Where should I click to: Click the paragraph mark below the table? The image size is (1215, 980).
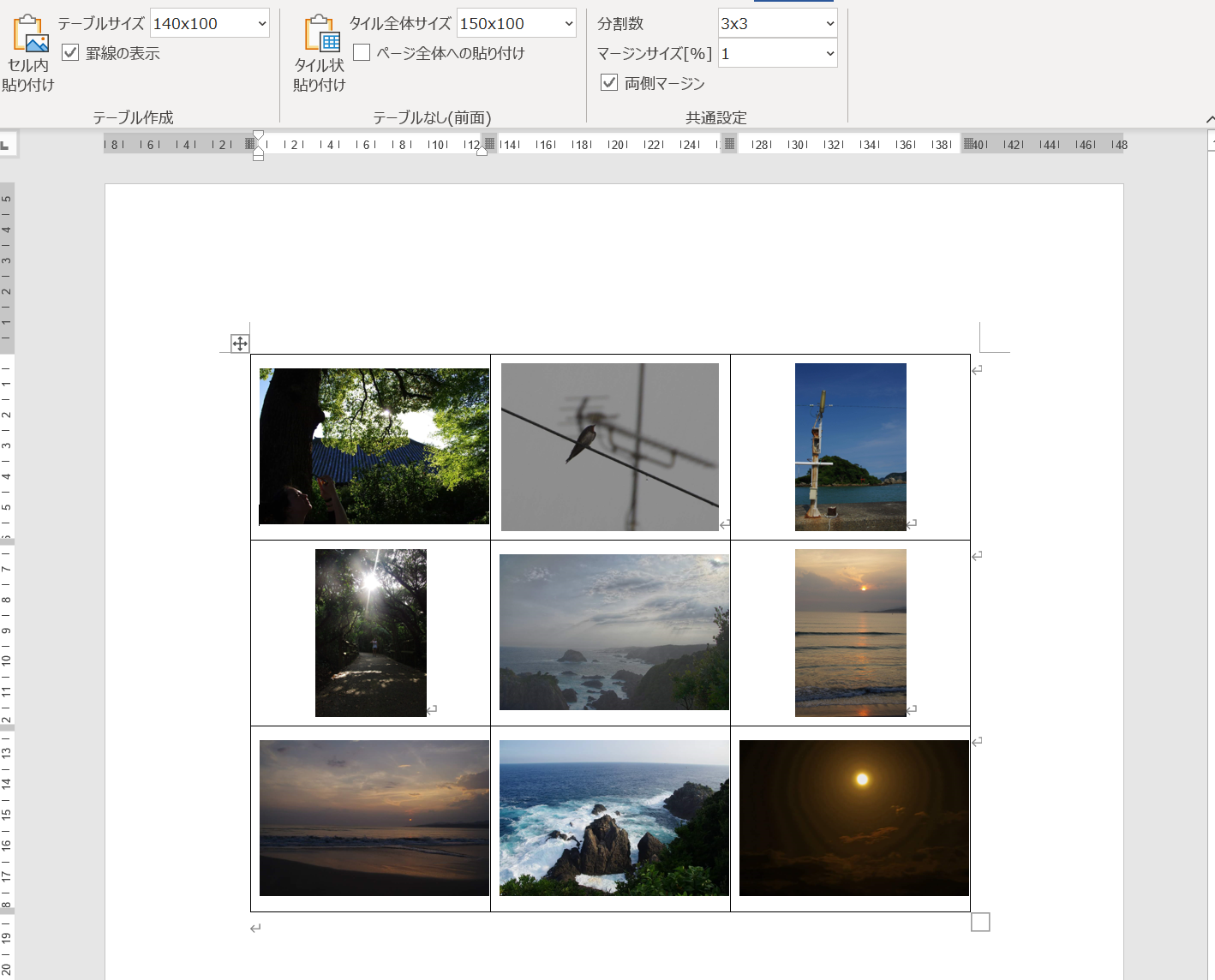pos(255,929)
